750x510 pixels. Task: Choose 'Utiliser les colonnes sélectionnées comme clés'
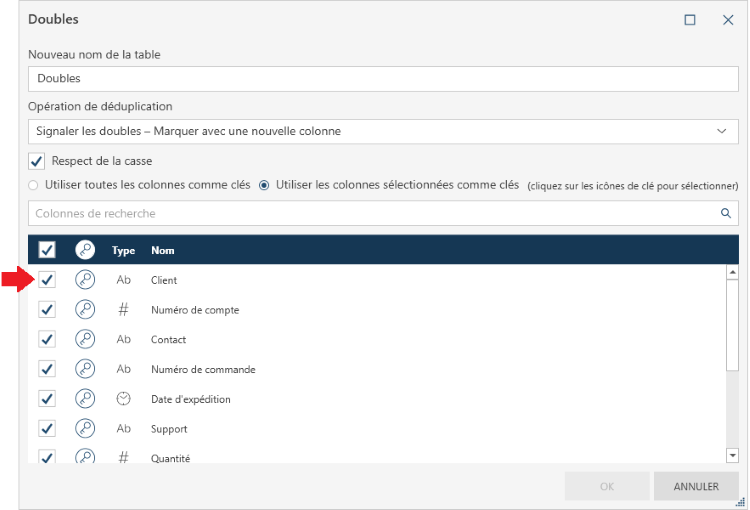tap(264, 185)
